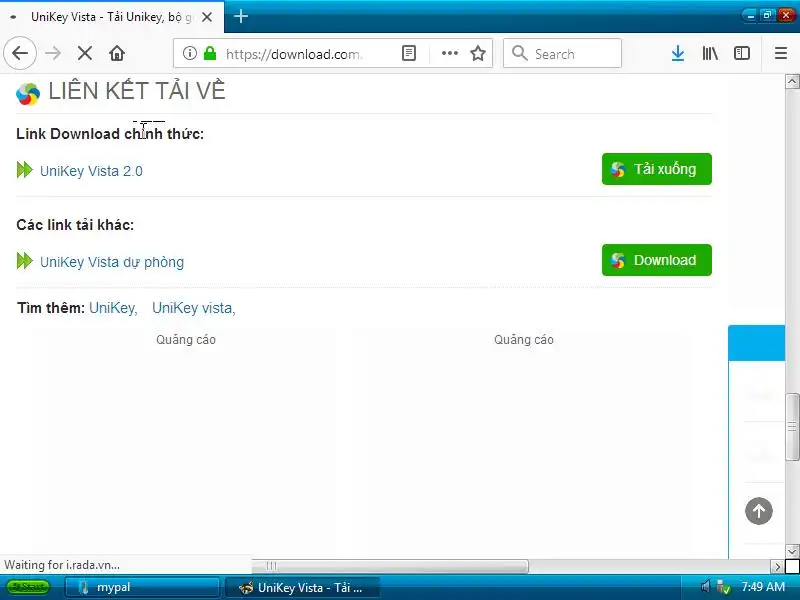Image resolution: width=800 pixels, height=600 pixels.
Task: Click the horizontal scrollbar right arrow
Action: coord(777,566)
